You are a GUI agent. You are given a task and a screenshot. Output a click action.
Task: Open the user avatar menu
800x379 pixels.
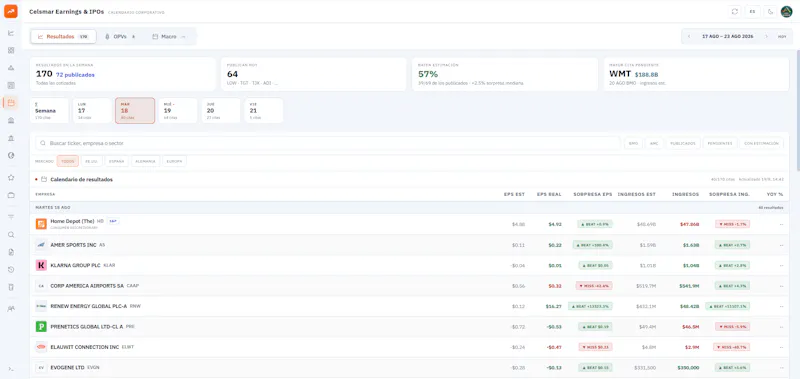click(786, 11)
